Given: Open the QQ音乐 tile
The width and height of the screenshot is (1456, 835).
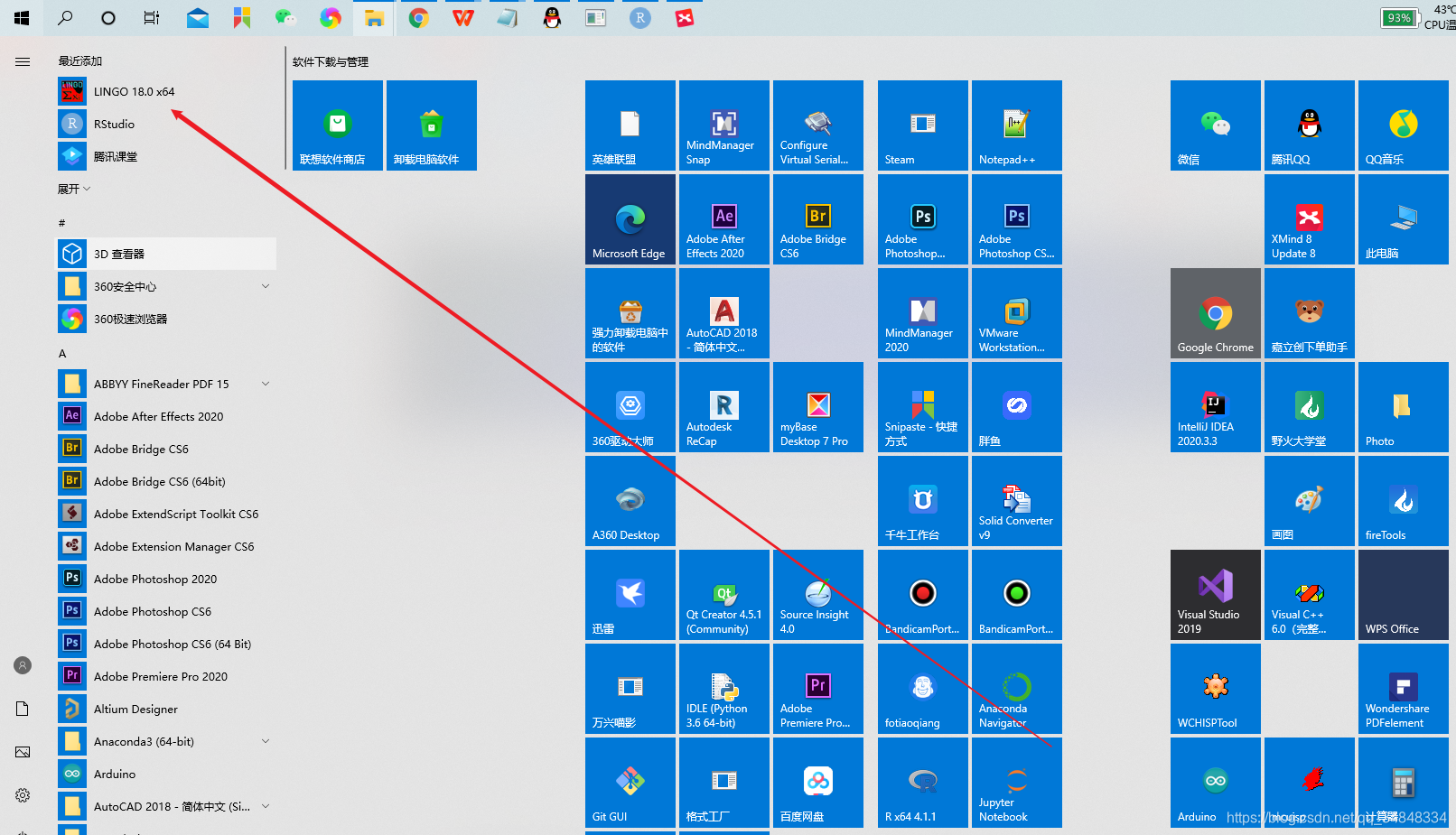Looking at the screenshot, I should (1404, 125).
